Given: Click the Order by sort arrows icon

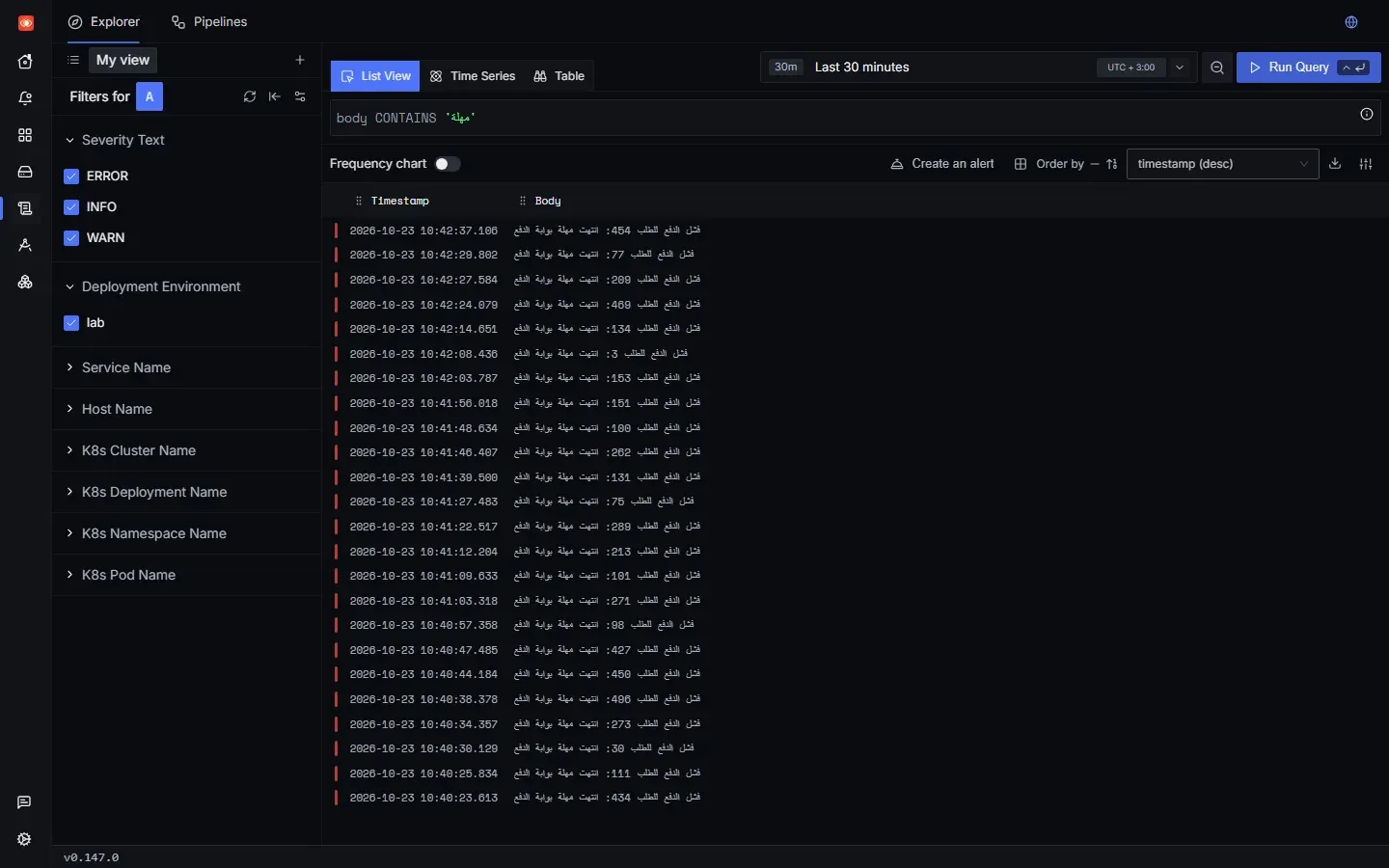Looking at the screenshot, I should pyautogui.click(x=1112, y=164).
